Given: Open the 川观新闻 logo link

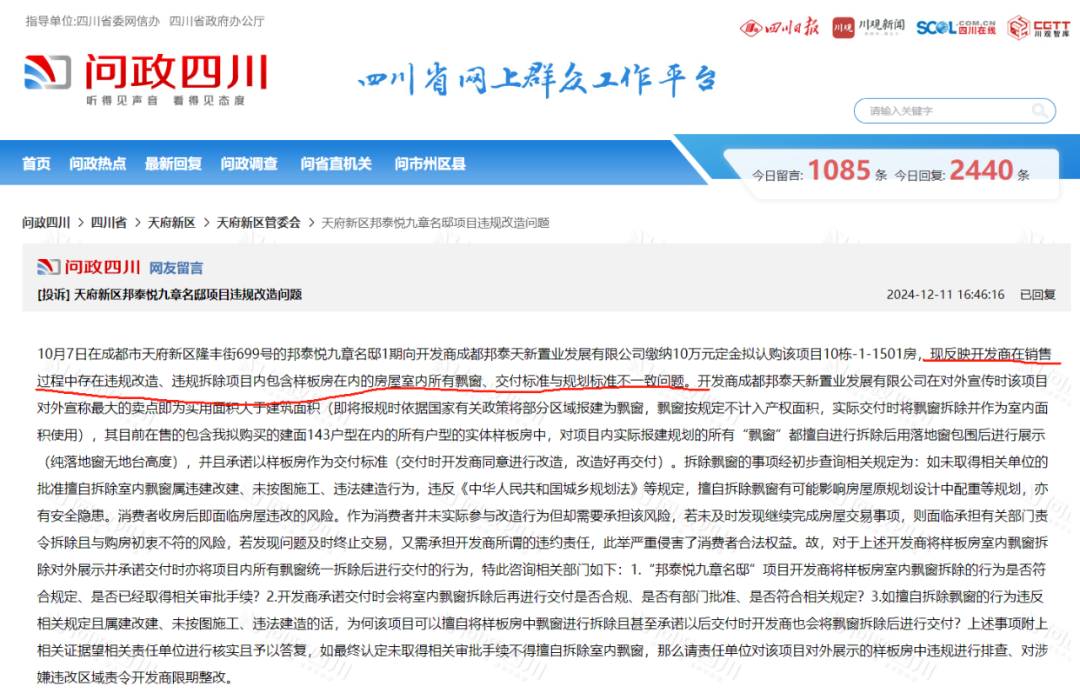Looking at the screenshot, I should pos(869,28).
